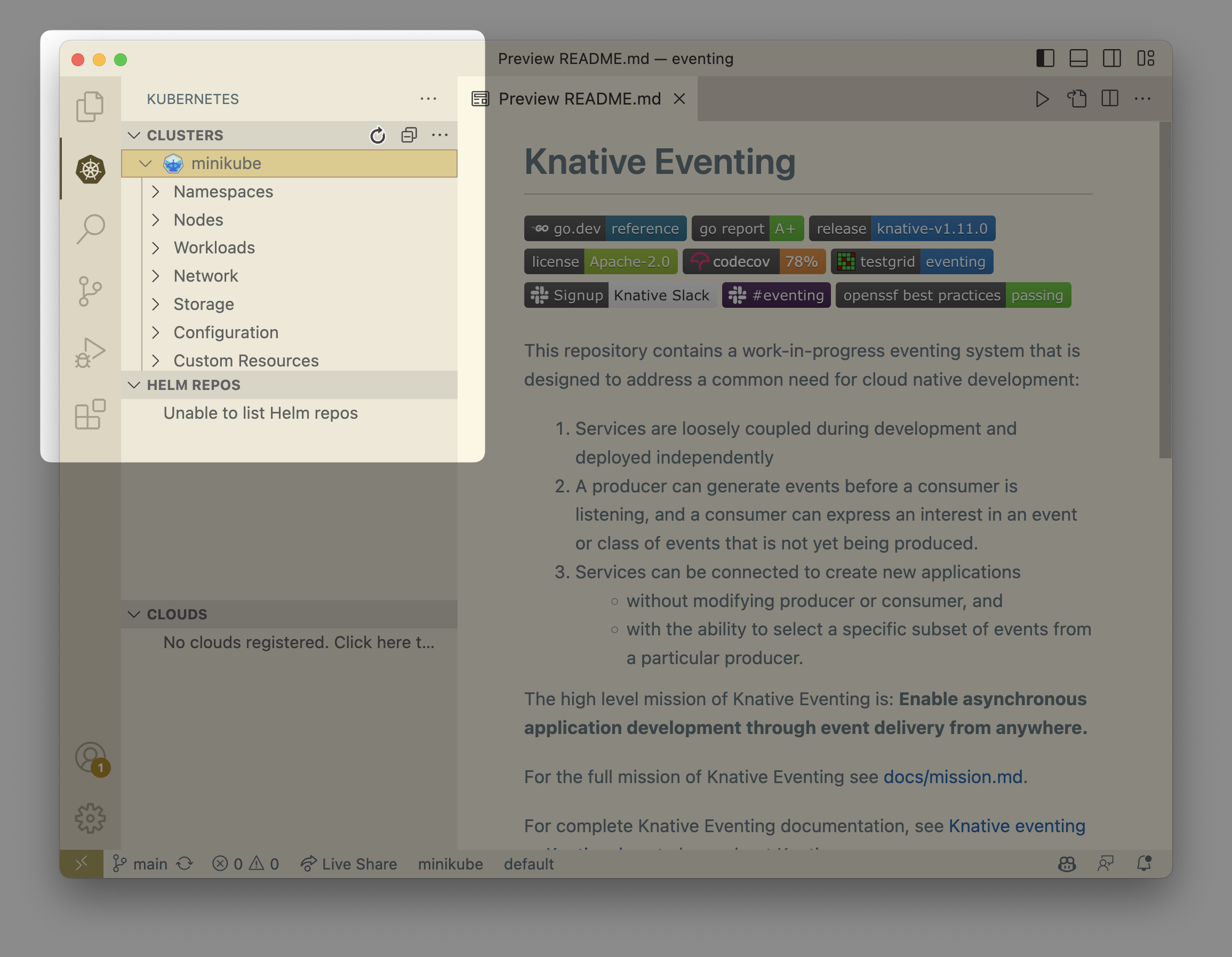Select the Preview README.md tab
The width and height of the screenshot is (1232, 957).
pyautogui.click(x=579, y=99)
